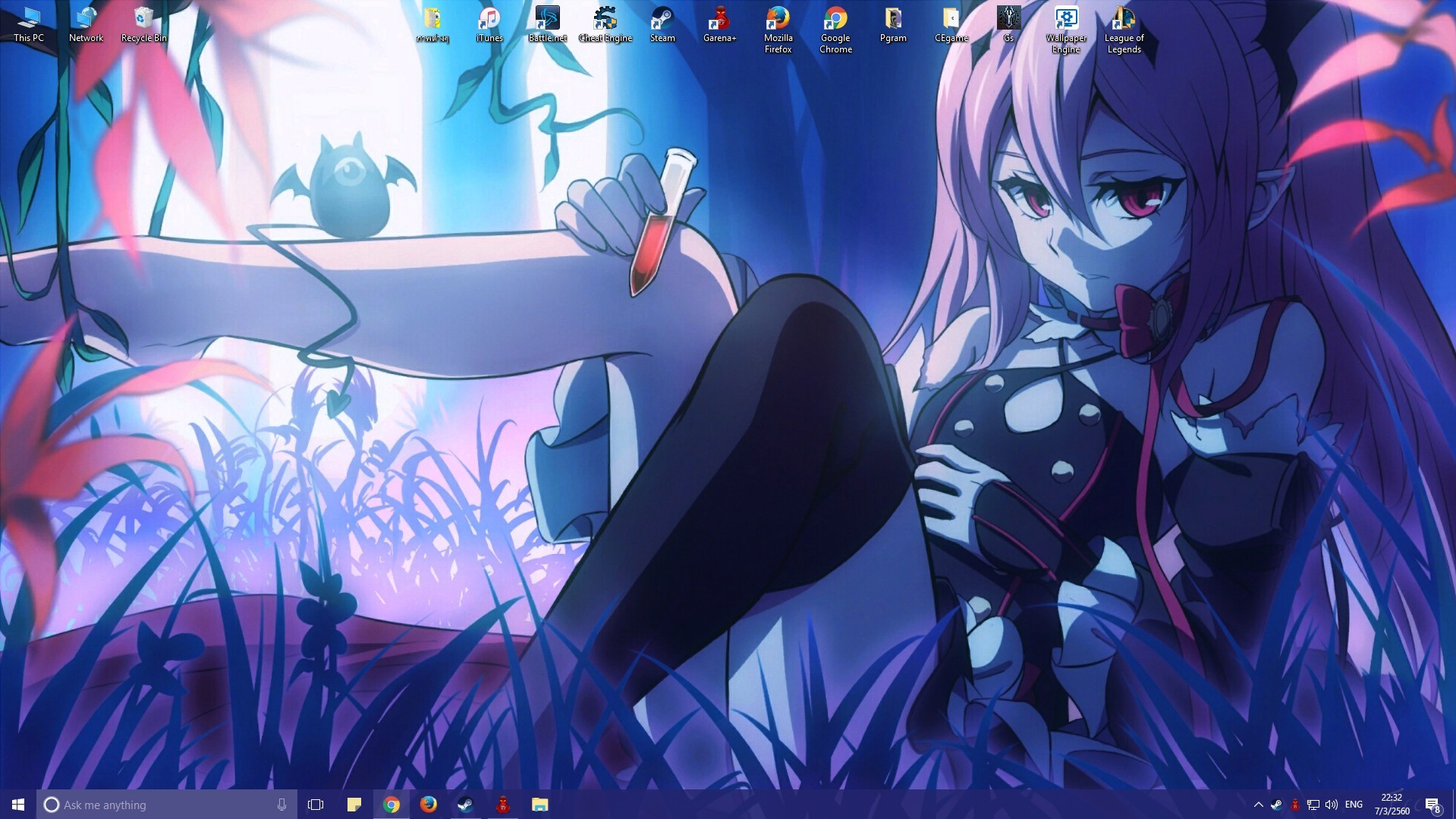Select the Network desktop icon
This screenshot has width=1456, height=819.
click(x=86, y=24)
